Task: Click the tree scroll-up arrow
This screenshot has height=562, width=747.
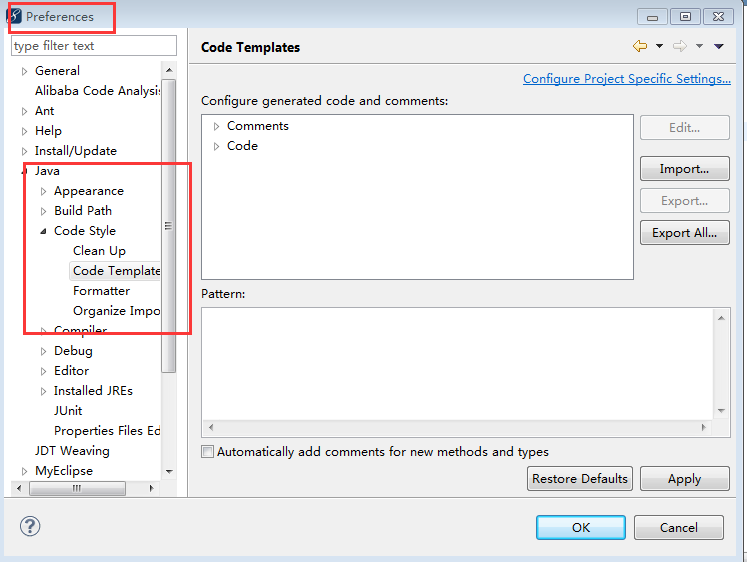Action: [x=169, y=70]
